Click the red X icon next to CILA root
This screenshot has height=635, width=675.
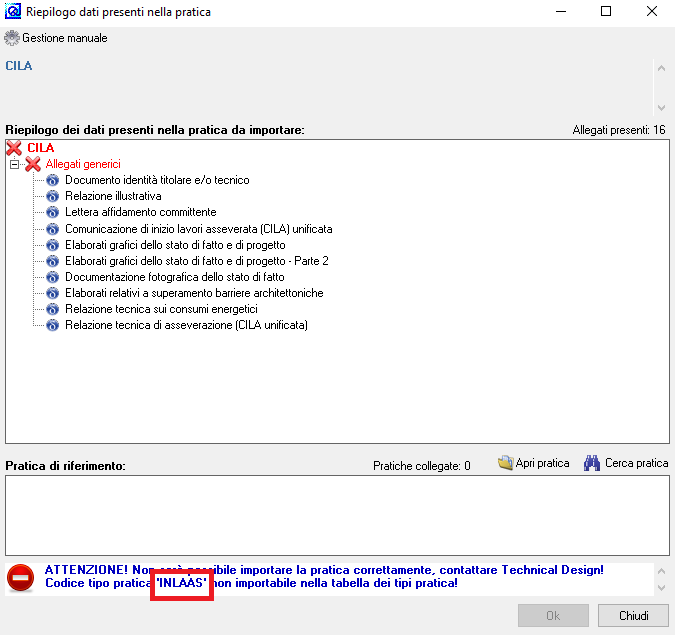[14, 148]
